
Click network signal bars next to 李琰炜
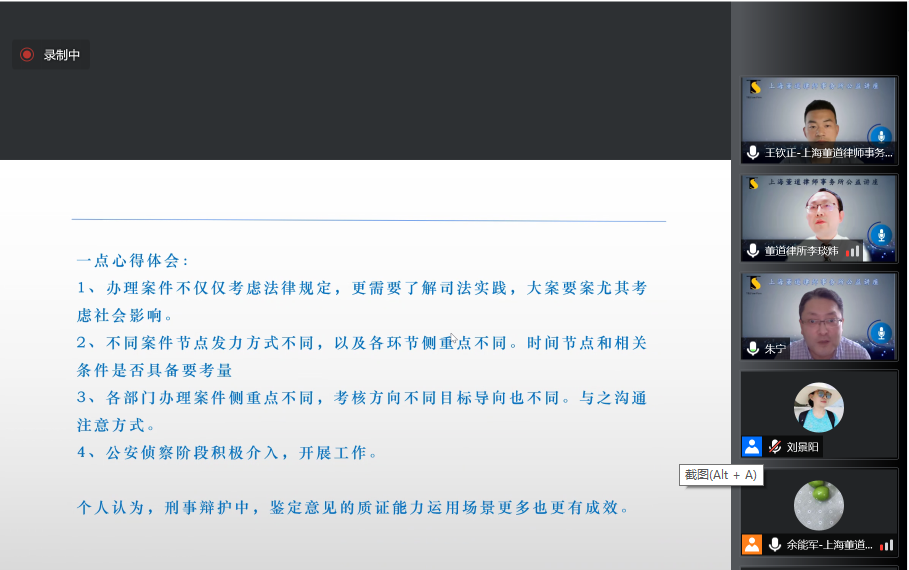[x=852, y=251]
